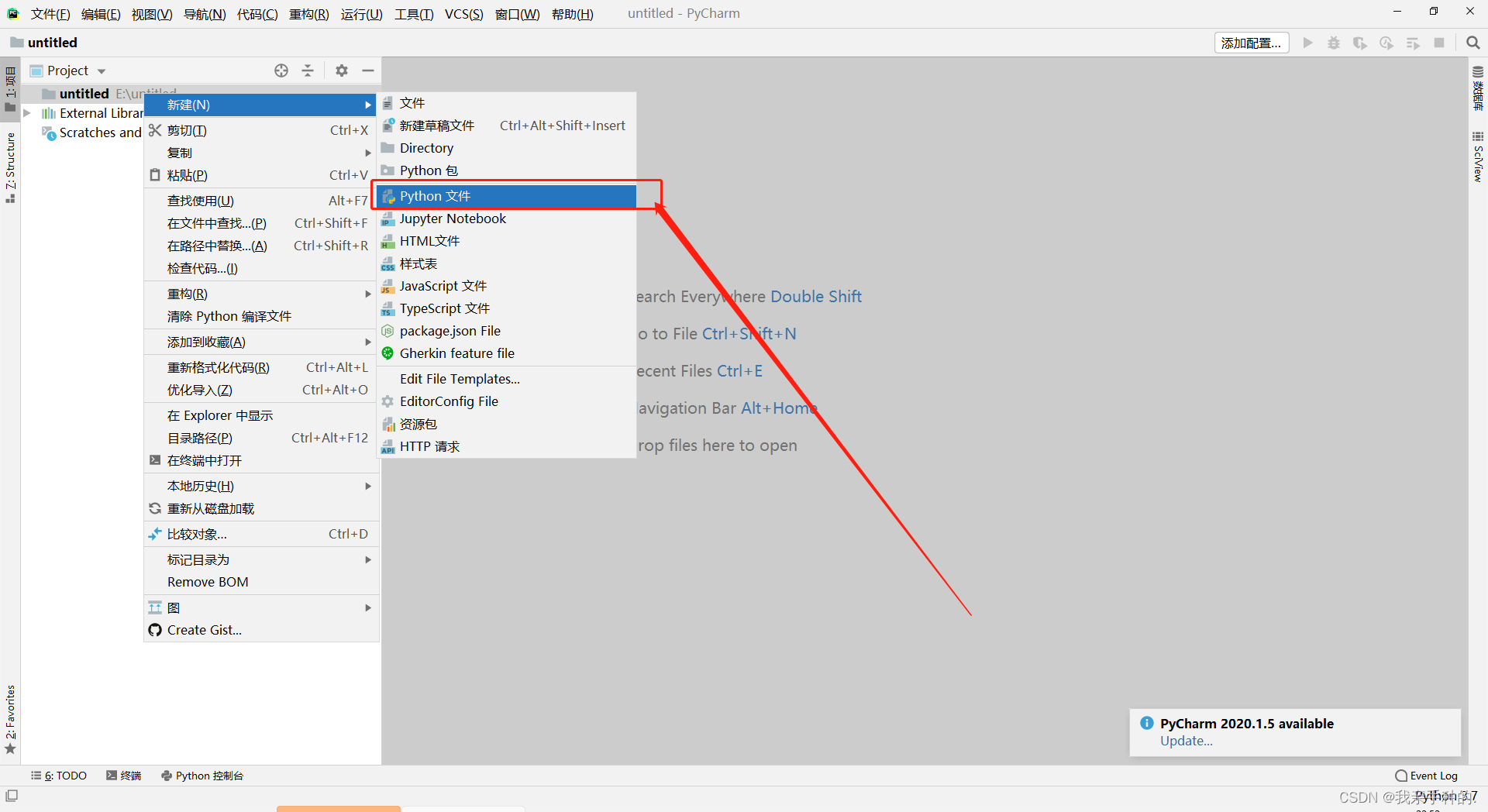1488x812 pixels.
Task: Select JavaScript 文件 option
Action: [x=507, y=286]
